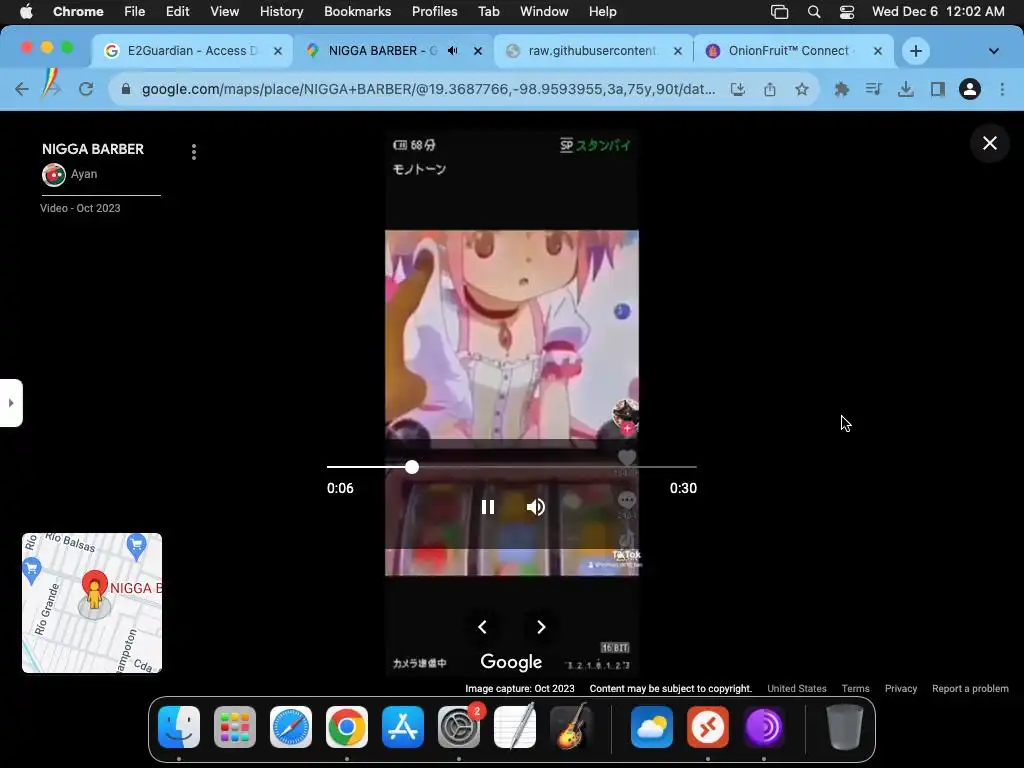Open media controls icon
The width and height of the screenshot is (1024, 768).
(873, 89)
